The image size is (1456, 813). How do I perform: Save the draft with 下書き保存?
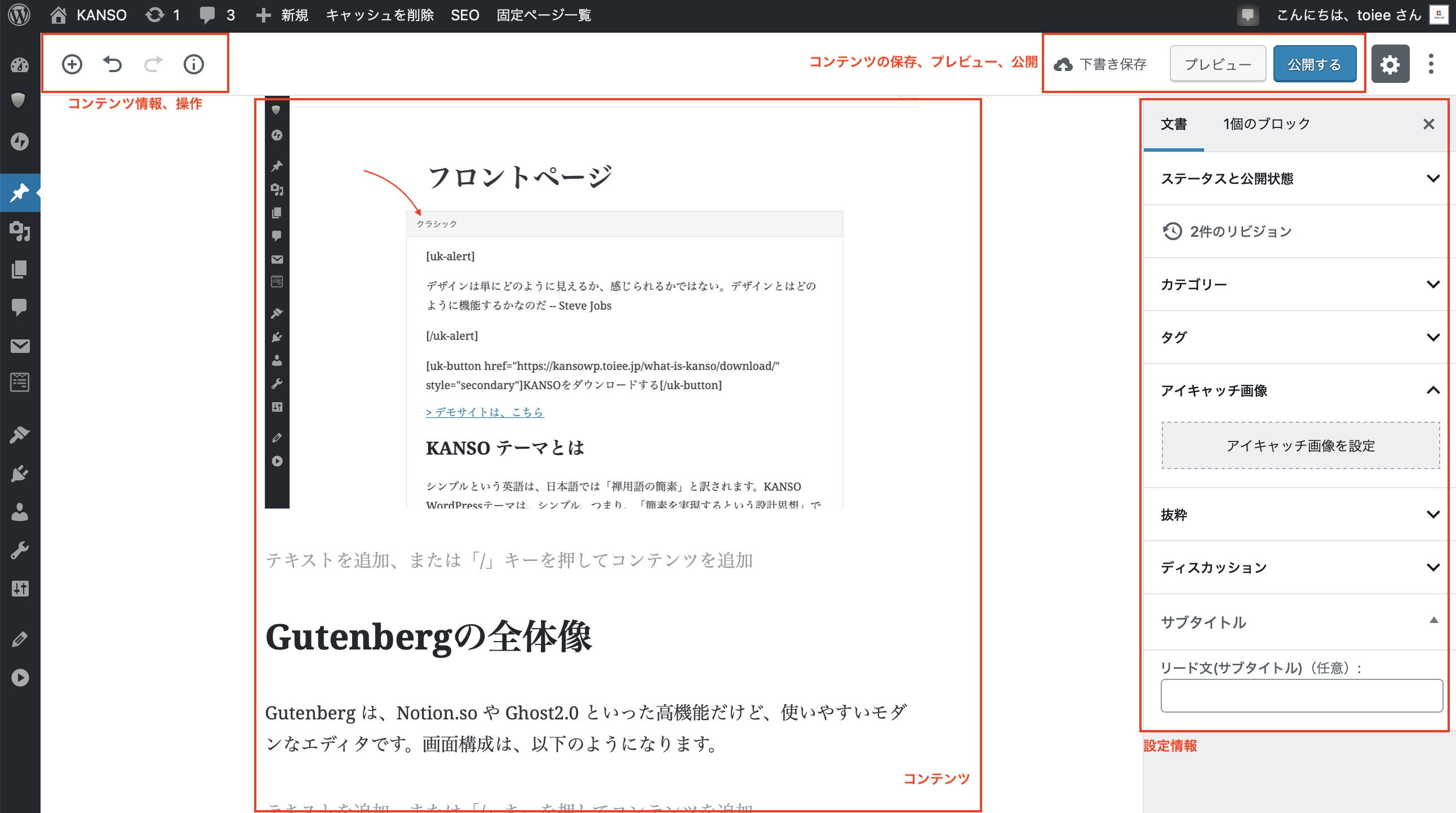(x=1100, y=64)
